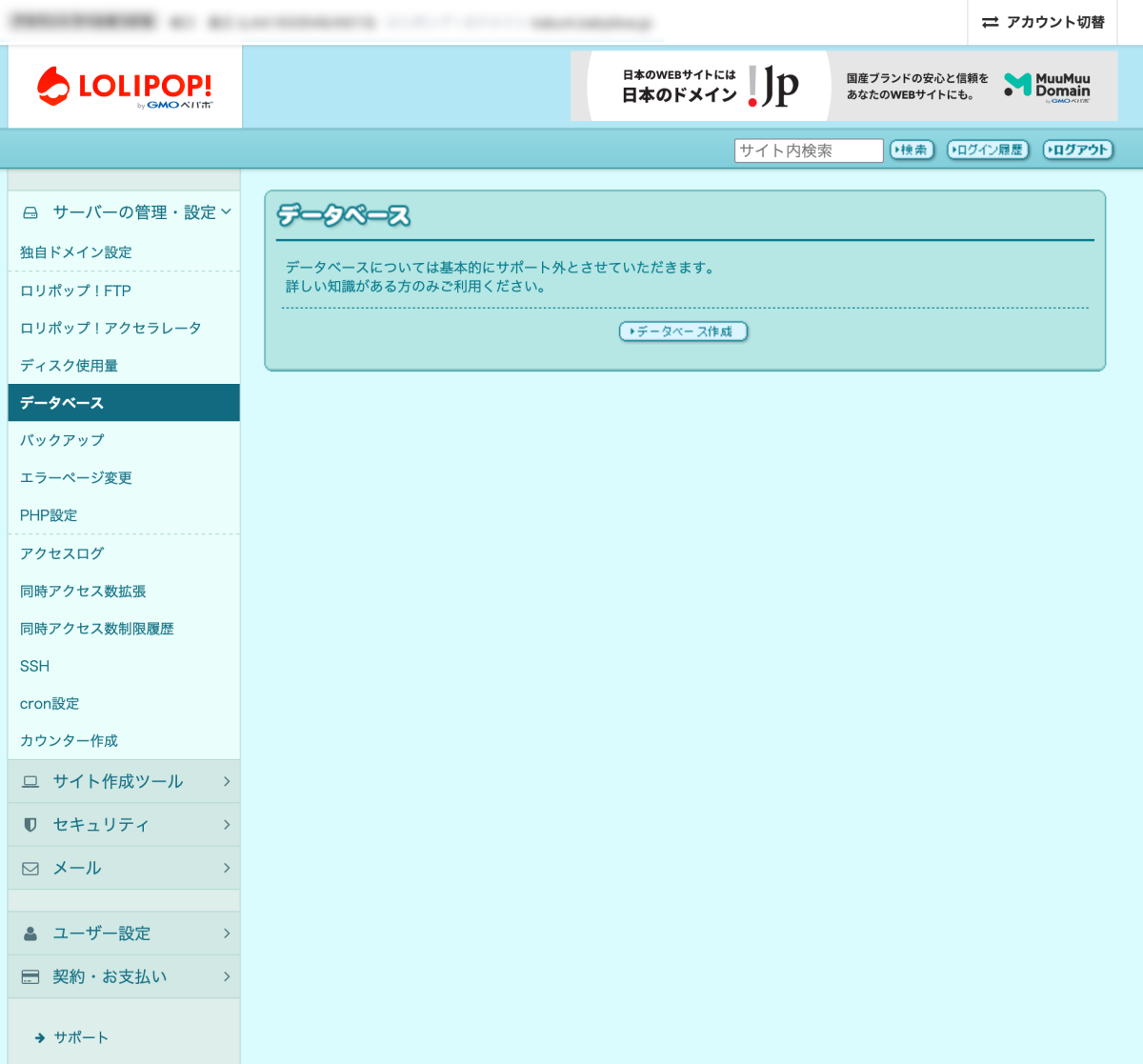Click the server icon beside サーバーの管理・設定
Viewport: 1143px width, 1064px height.
pyautogui.click(x=30, y=212)
